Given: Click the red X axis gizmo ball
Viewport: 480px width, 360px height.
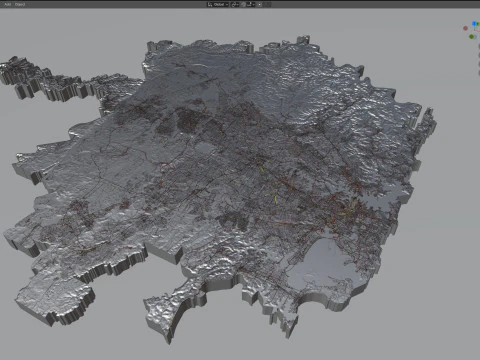Looking at the screenshot, I should pos(465,28).
